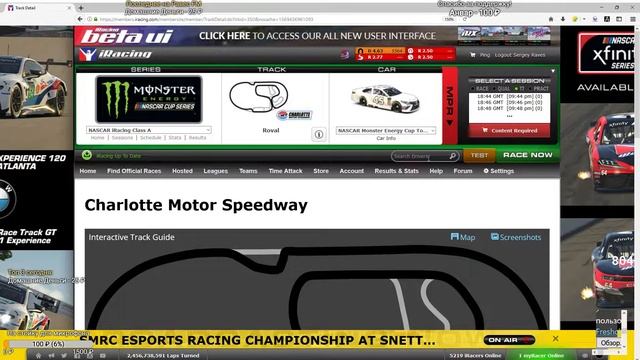
Task: Open the Help menu
Action: click(436, 171)
